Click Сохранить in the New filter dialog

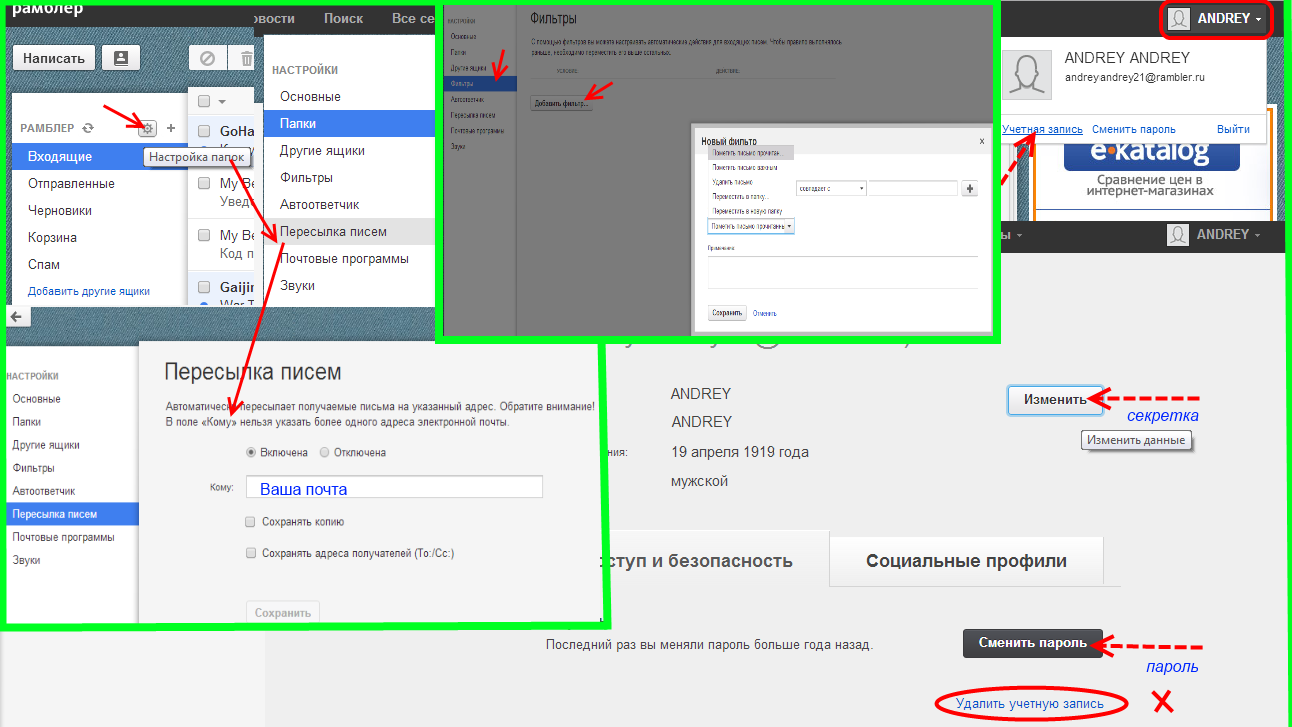click(x=727, y=313)
